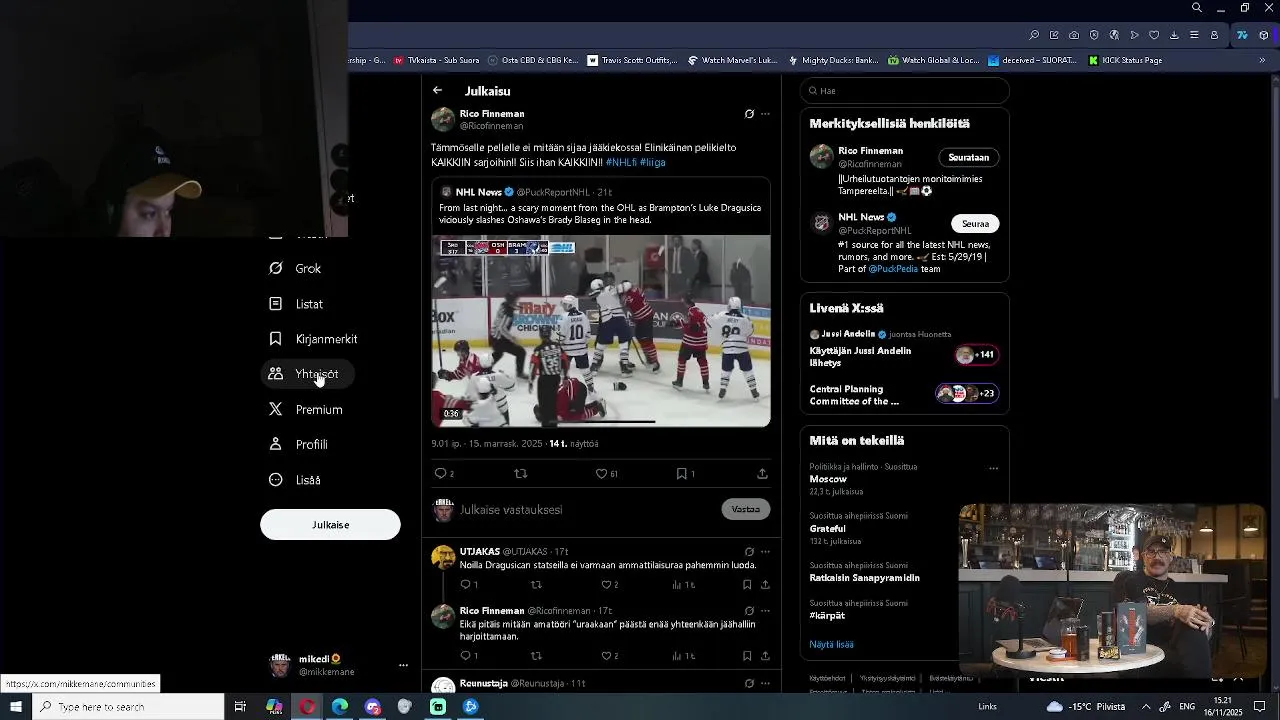The width and height of the screenshot is (1280, 720).
Task: Click the video progress bar of the hockey clip
Action: pyautogui.click(x=601, y=422)
